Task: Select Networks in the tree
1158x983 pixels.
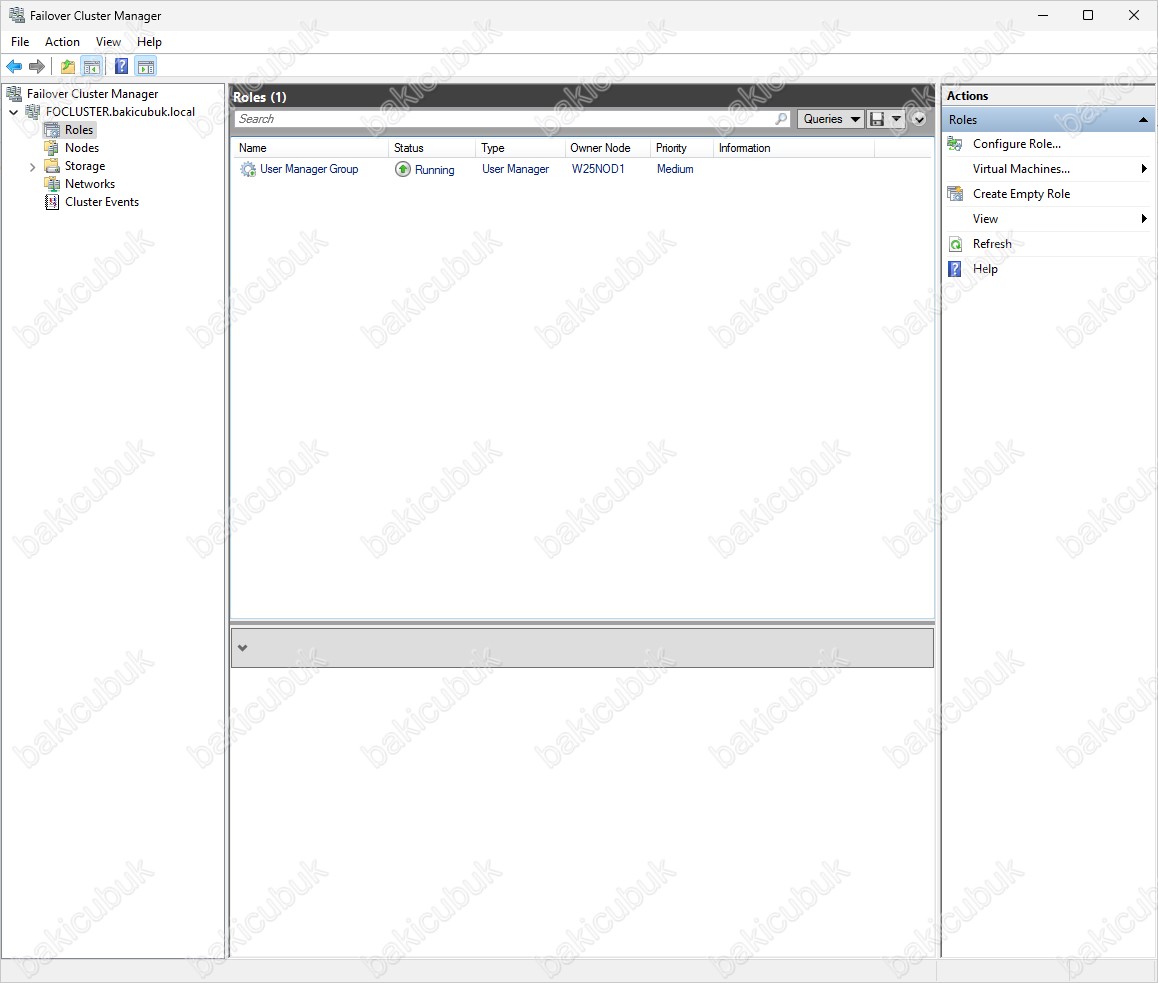Action: (89, 184)
